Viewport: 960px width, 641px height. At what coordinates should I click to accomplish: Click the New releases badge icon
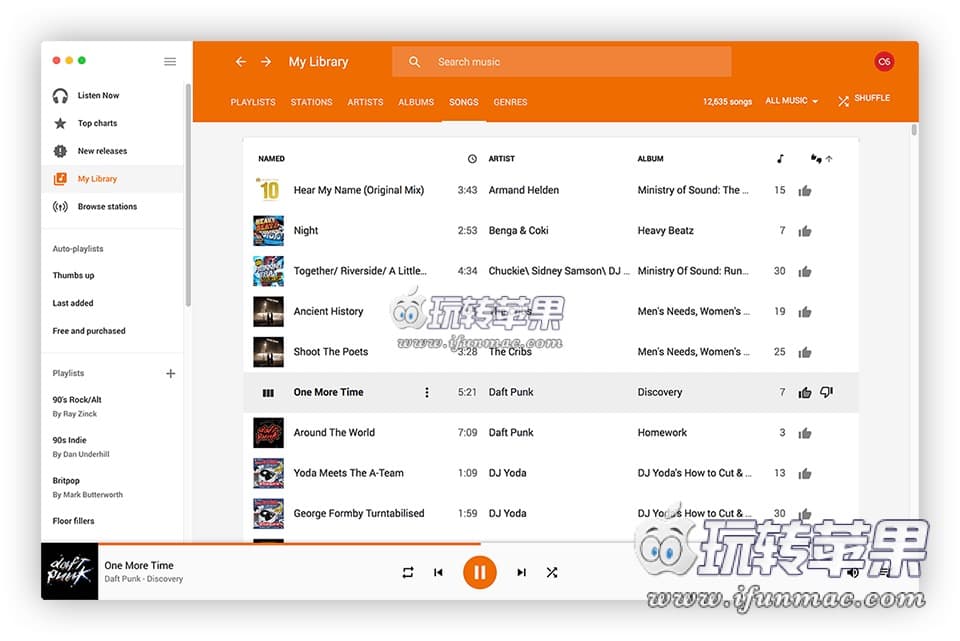[x=60, y=151]
